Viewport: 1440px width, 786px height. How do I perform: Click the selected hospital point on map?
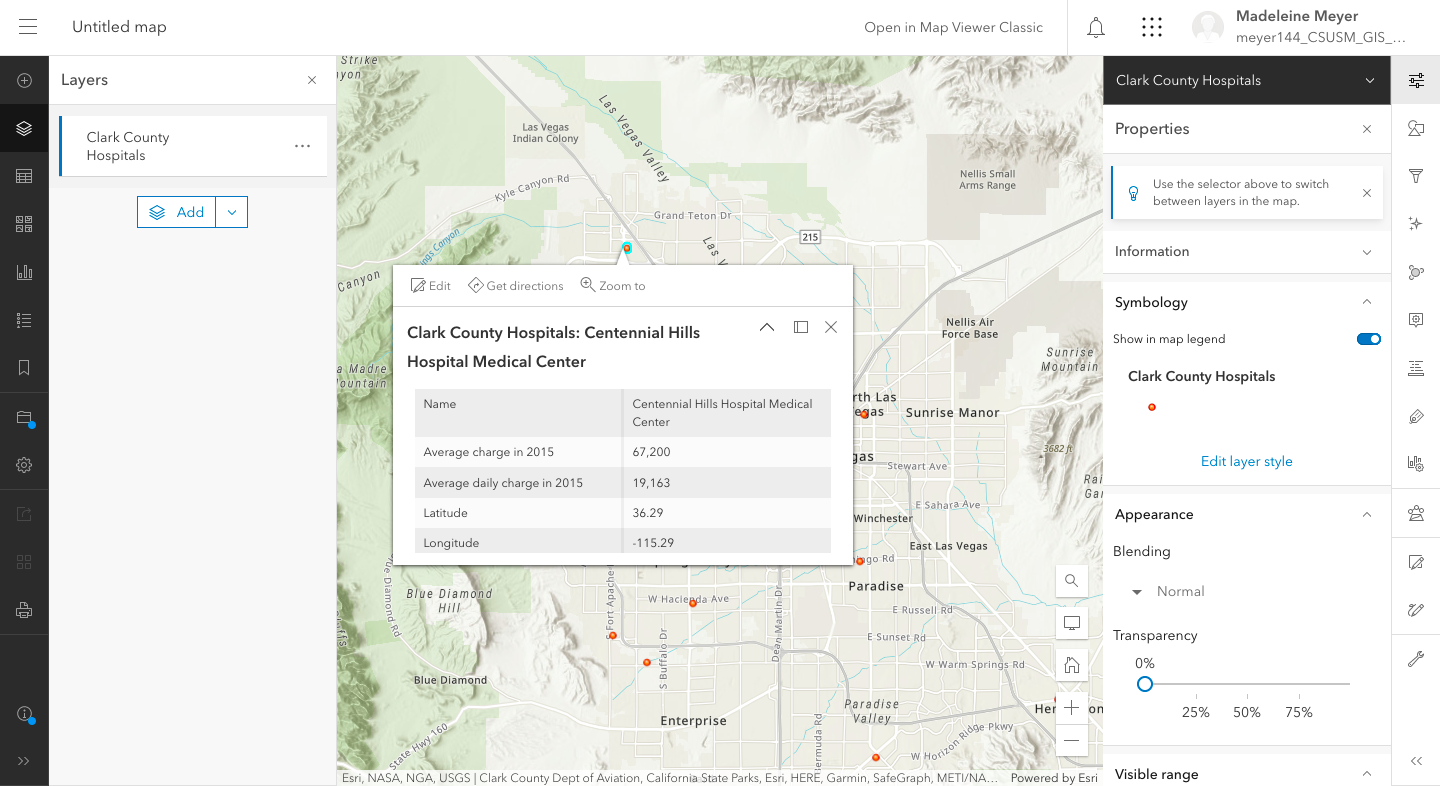[627, 247]
